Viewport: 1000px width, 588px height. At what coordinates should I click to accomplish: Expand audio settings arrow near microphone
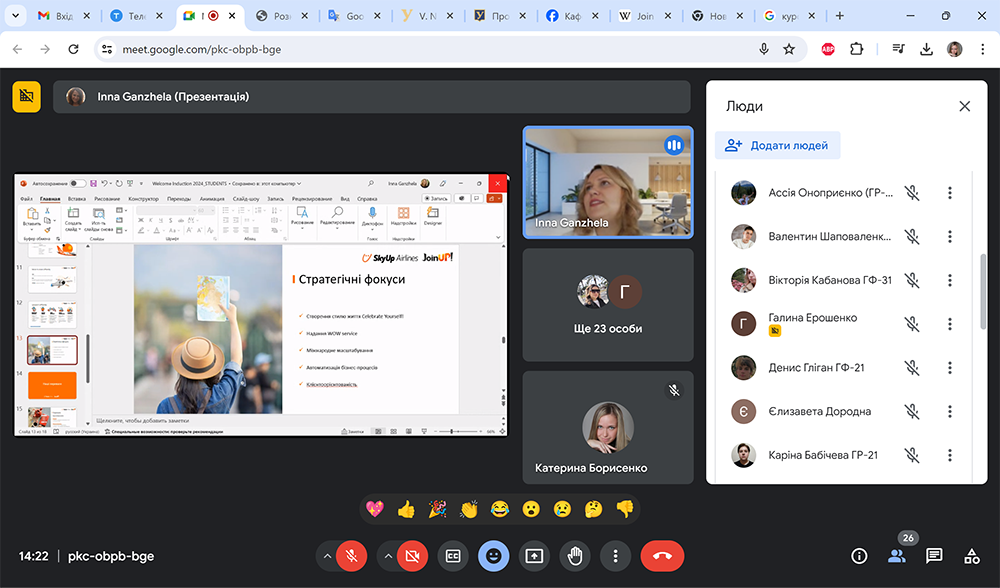[326, 556]
